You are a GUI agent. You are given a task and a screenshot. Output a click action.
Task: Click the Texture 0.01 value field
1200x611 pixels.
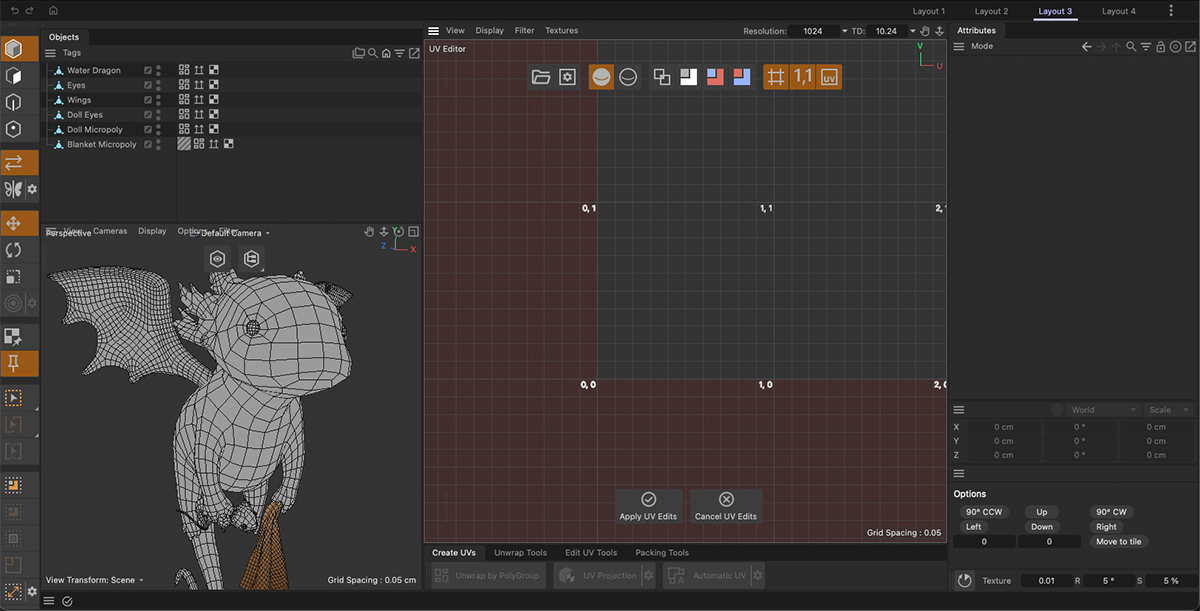[x=1046, y=581]
